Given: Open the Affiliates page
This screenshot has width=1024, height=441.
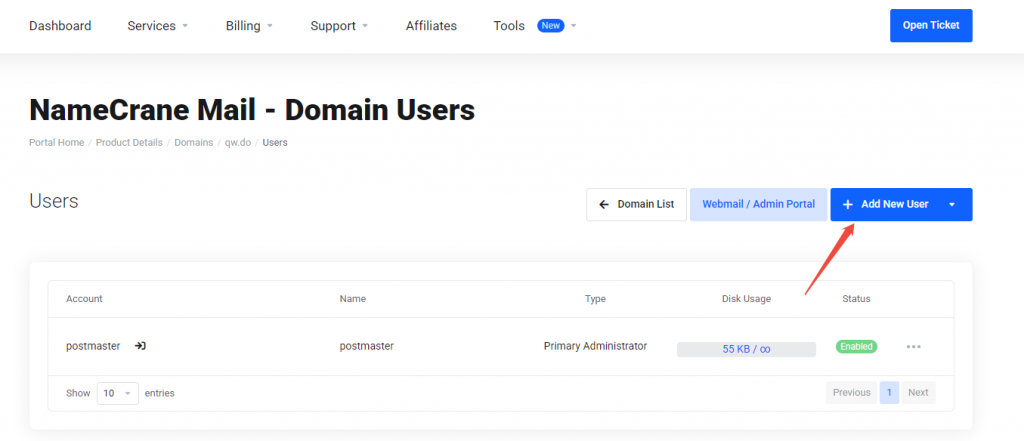Looking at the screenshot, I should click(x=431, y=26).
